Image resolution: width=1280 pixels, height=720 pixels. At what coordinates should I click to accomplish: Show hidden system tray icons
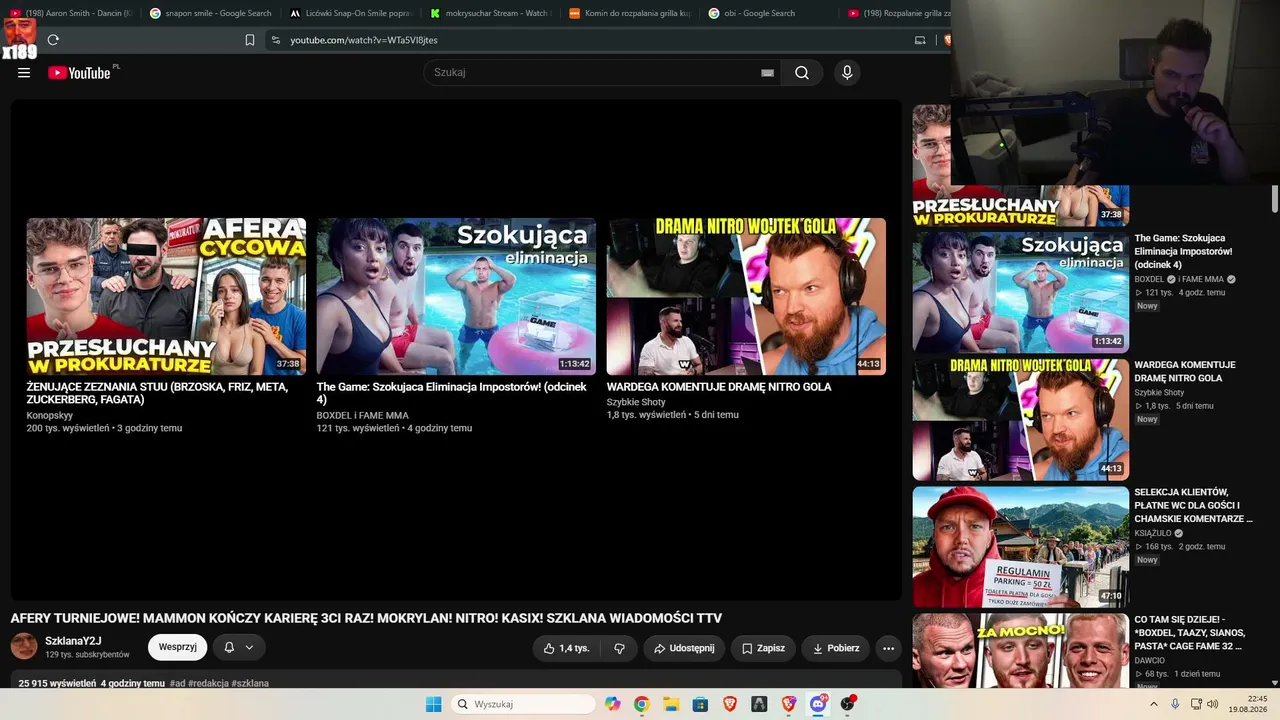[1153, 704]
